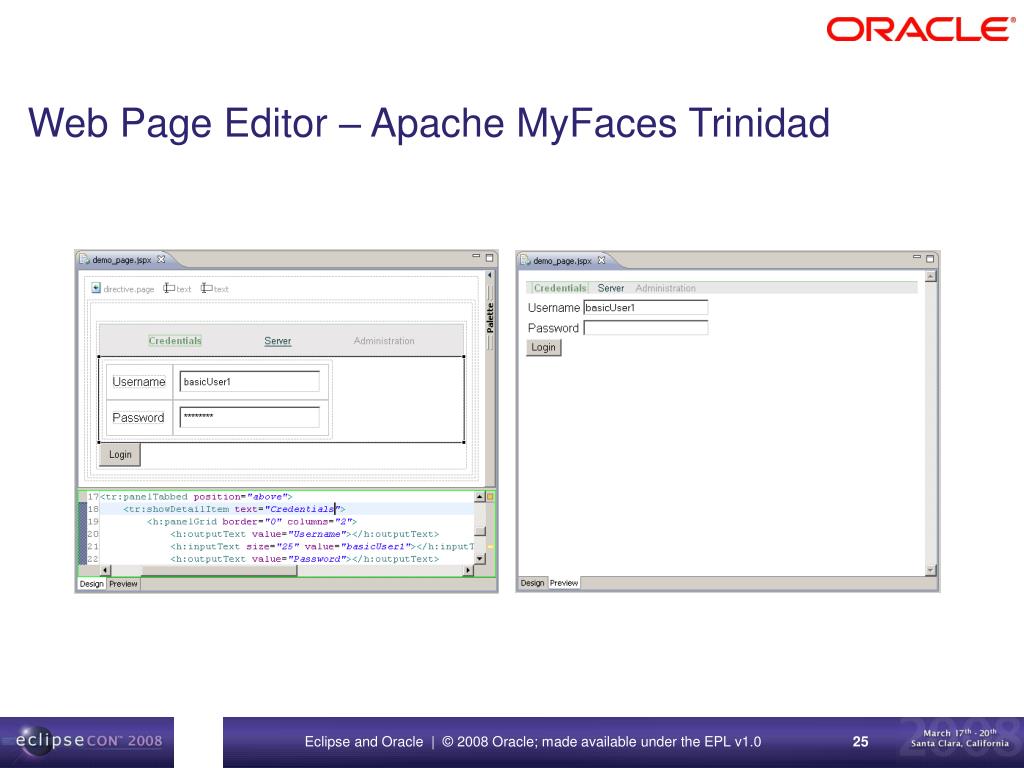Open Administration tab in design view
The width and height of the screenshot is (1024, 768).
(384, 341)
